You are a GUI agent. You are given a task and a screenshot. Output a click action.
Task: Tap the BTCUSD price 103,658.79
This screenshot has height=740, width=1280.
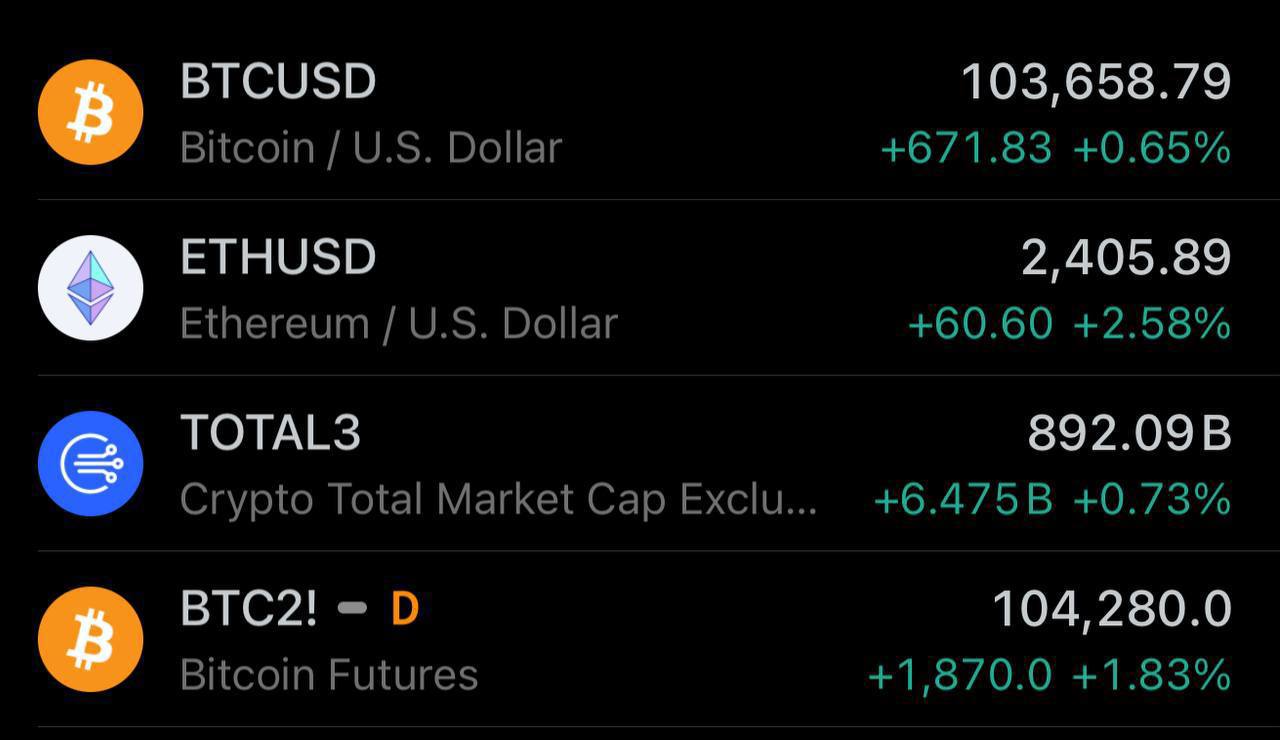[1096, 82]
